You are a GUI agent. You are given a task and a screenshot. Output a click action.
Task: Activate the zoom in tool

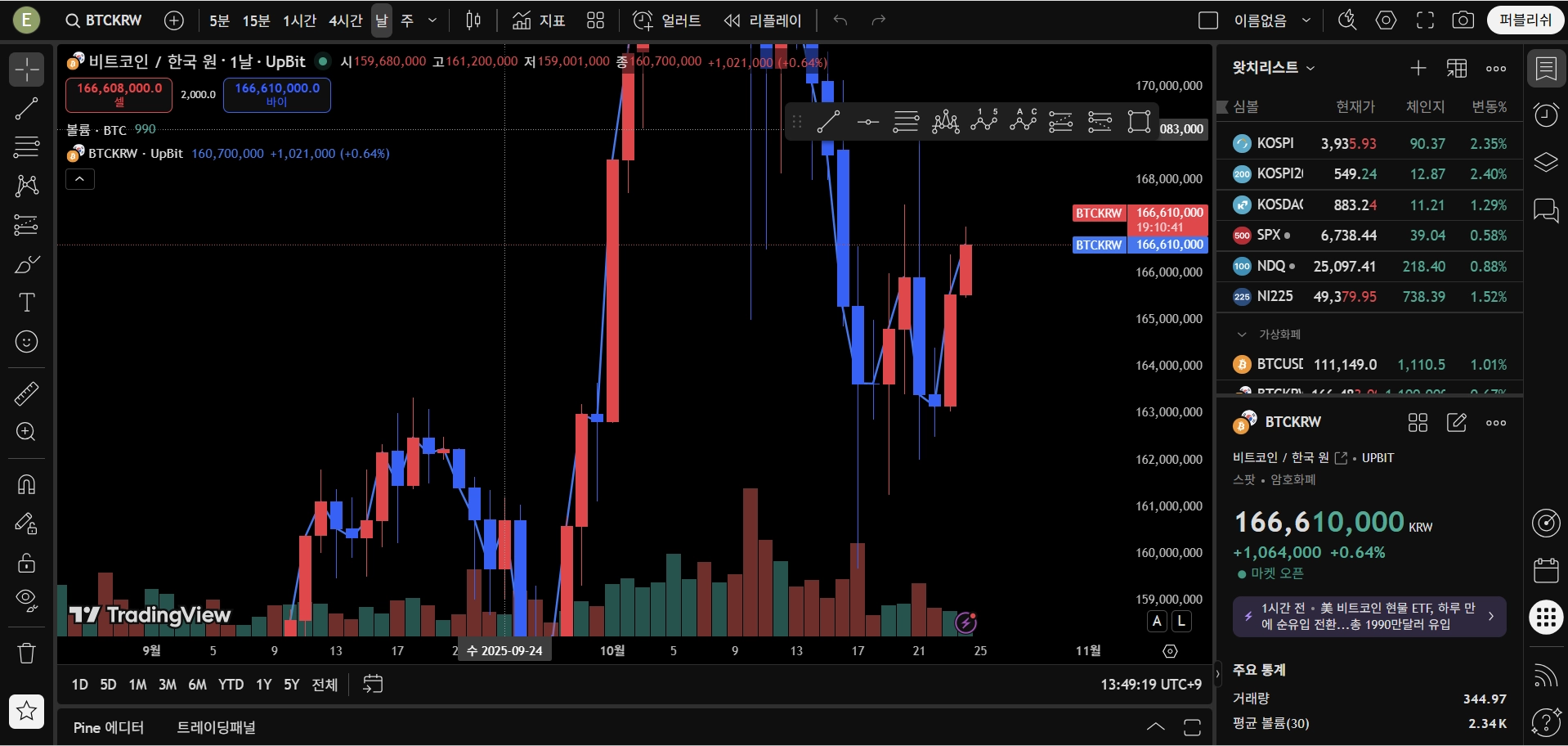26,432
